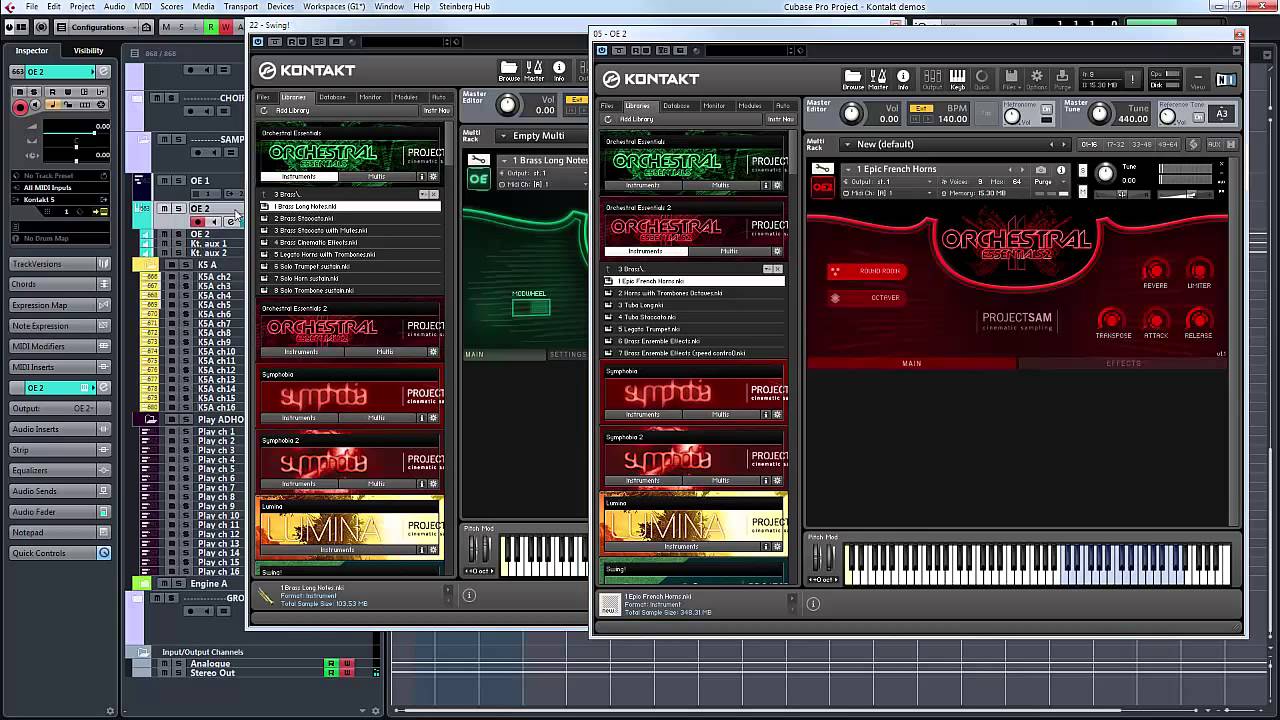Screen dimensions: 1280x720
Task: Click the Cubase logo in the title bar
Action: 10,6
